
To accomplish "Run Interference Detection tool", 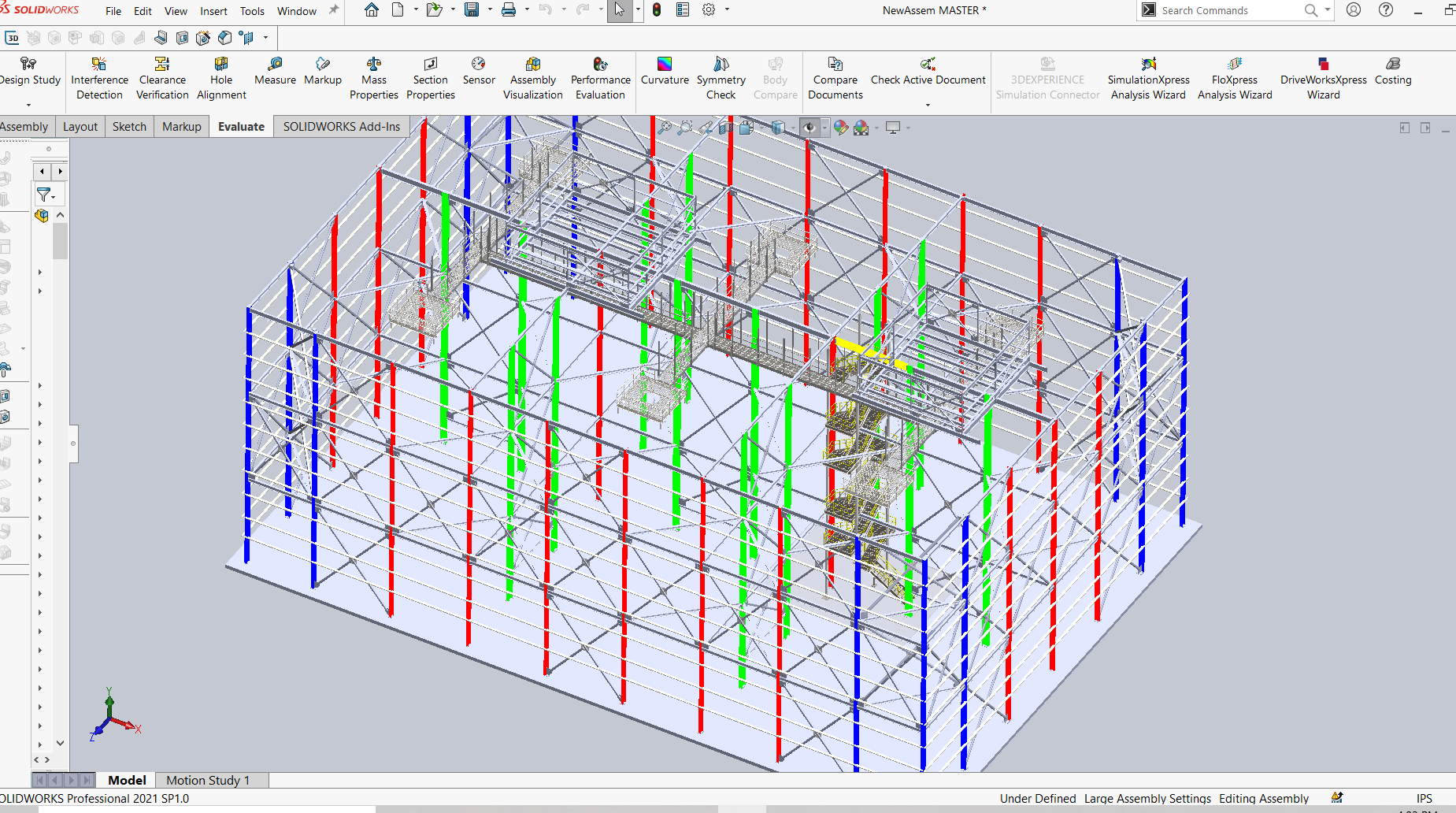I will point(99,79).
